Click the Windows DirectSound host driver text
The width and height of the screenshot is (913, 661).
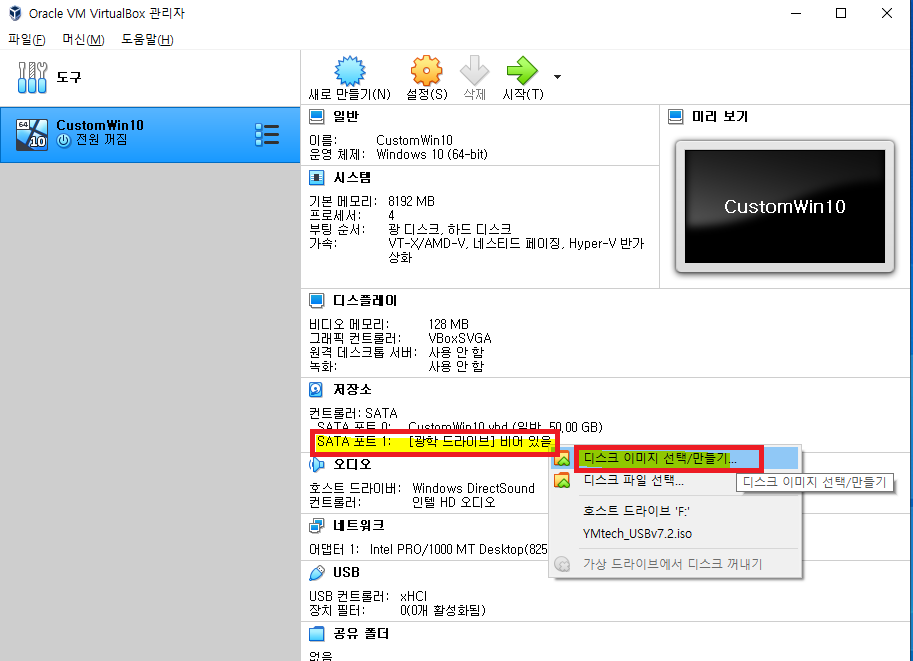point(473,489)
